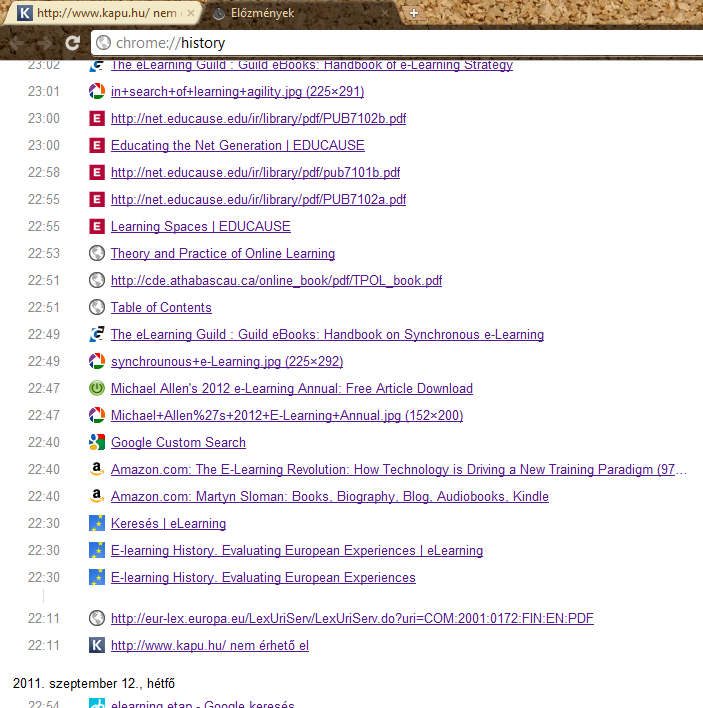Click the EU icon beside E-learning History | eLearning

[97, 550]
